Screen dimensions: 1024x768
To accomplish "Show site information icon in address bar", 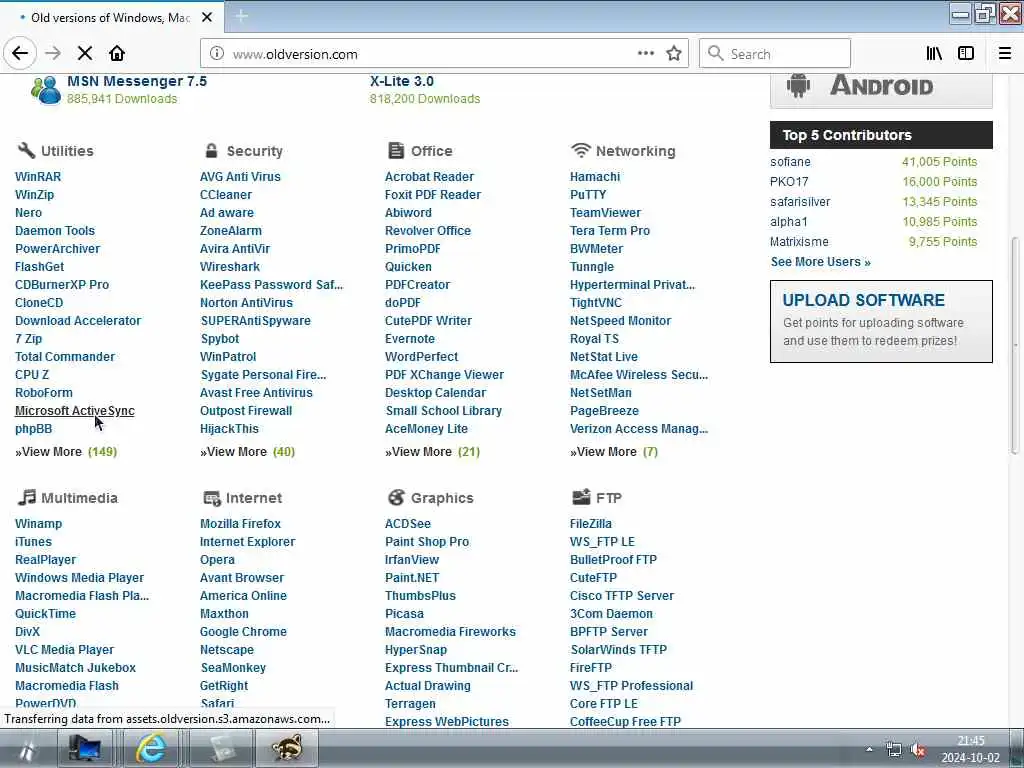I will tap(217, 54).
